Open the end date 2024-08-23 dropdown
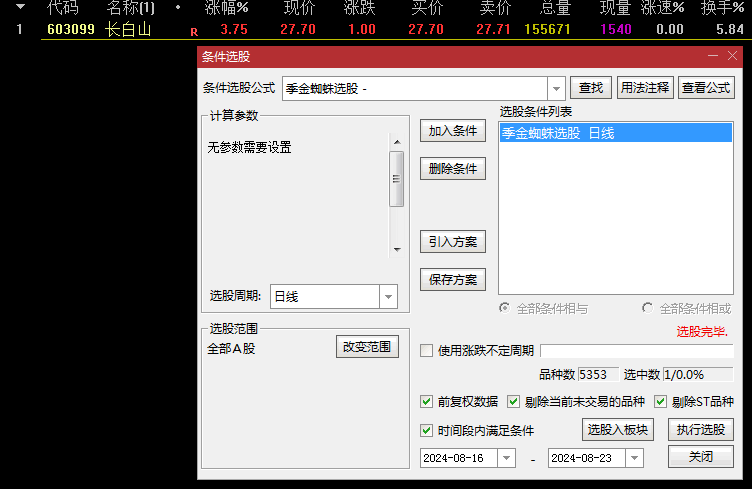 tap(634, 458)
